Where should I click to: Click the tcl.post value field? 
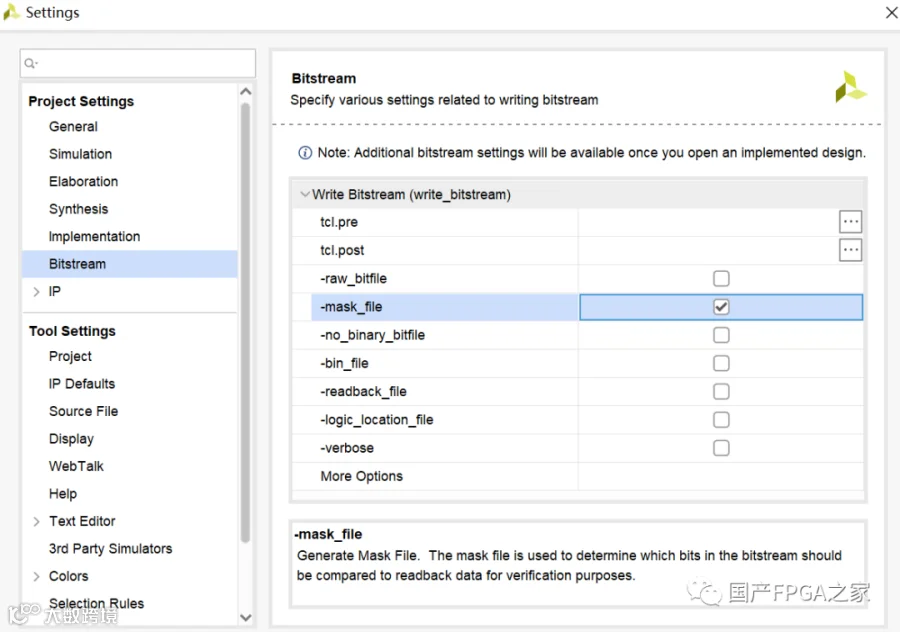(708, 250)
